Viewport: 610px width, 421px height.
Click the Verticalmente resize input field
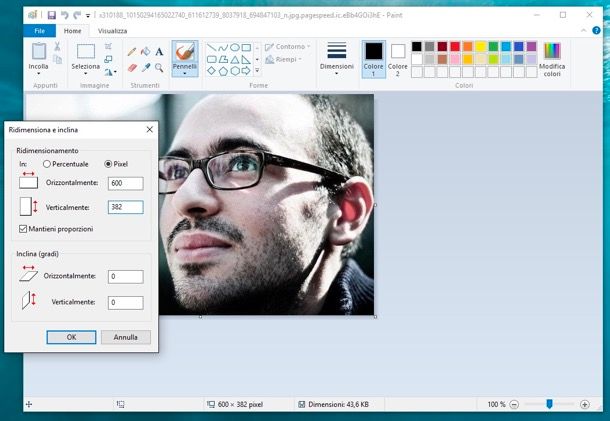pos(126,207)
